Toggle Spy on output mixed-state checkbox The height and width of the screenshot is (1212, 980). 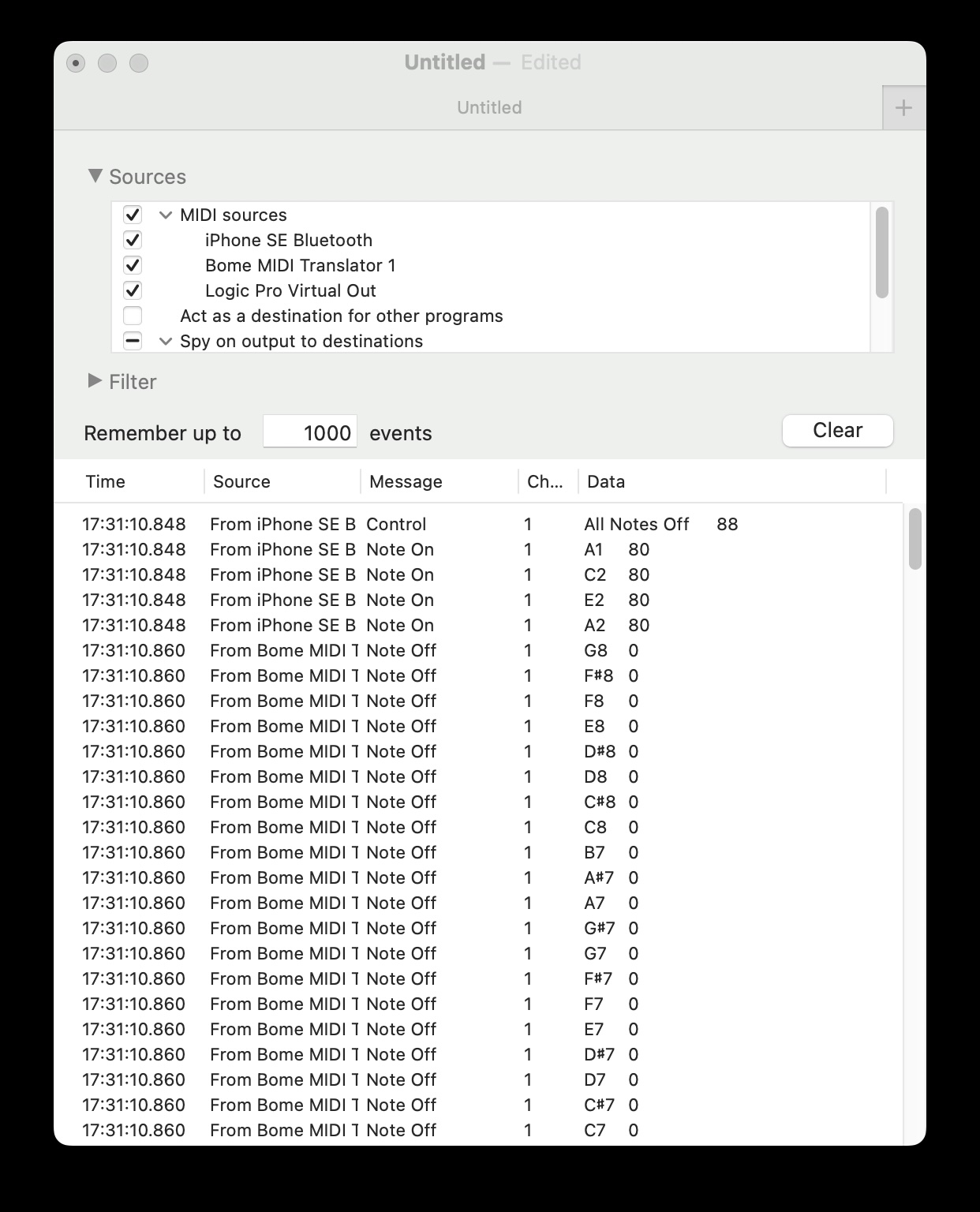pos(133,341)
